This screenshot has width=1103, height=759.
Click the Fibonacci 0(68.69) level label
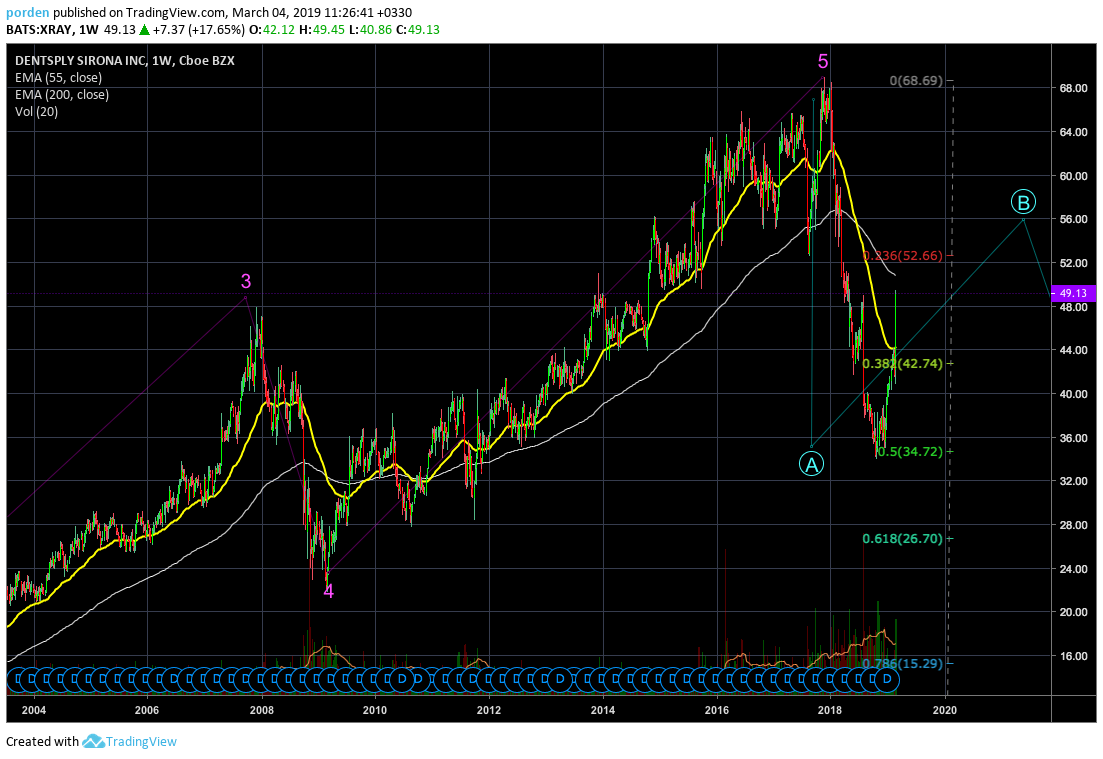coord(916,81)
